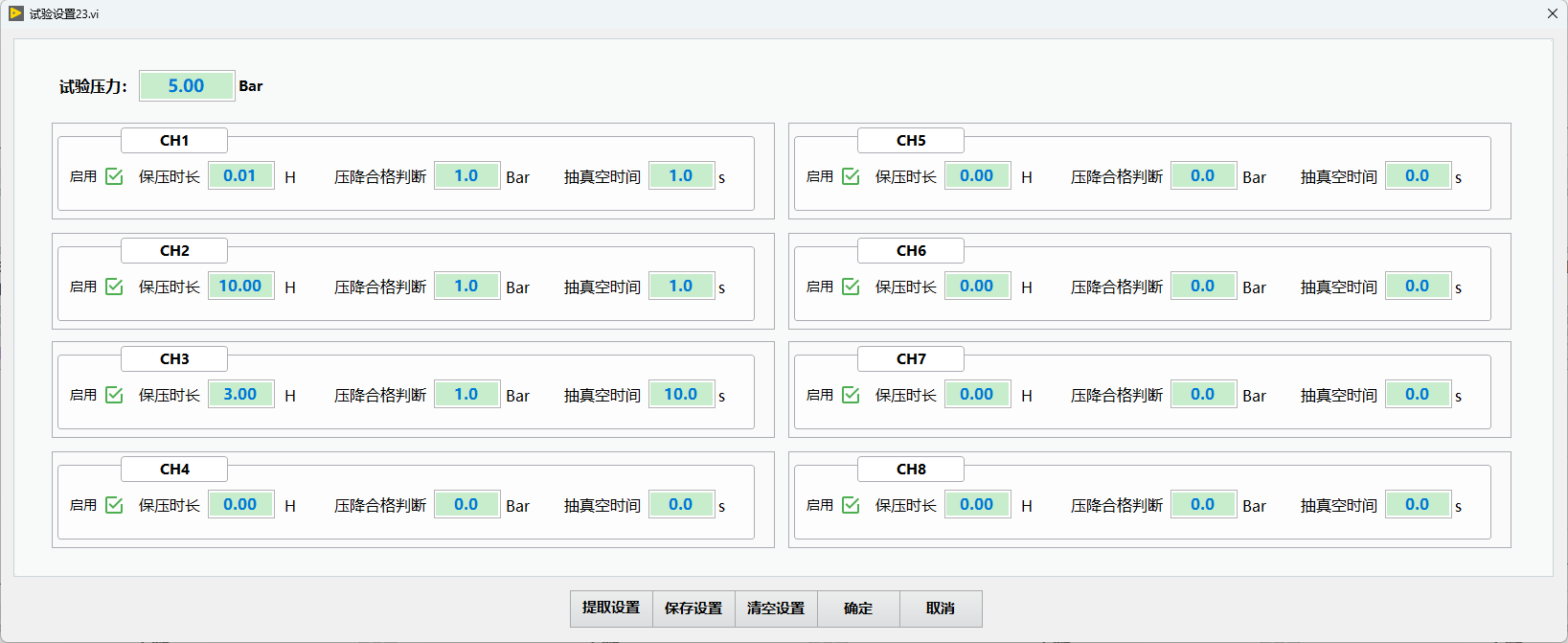
Task: Select CH2 压降合格判断 value field
Action: tap(467, 287)
